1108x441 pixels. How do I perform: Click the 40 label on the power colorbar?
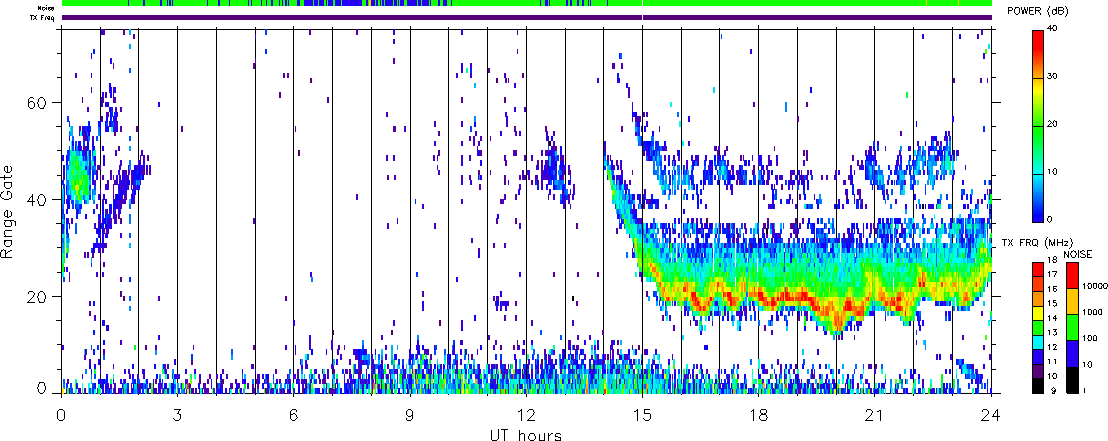coord(1052,28)
